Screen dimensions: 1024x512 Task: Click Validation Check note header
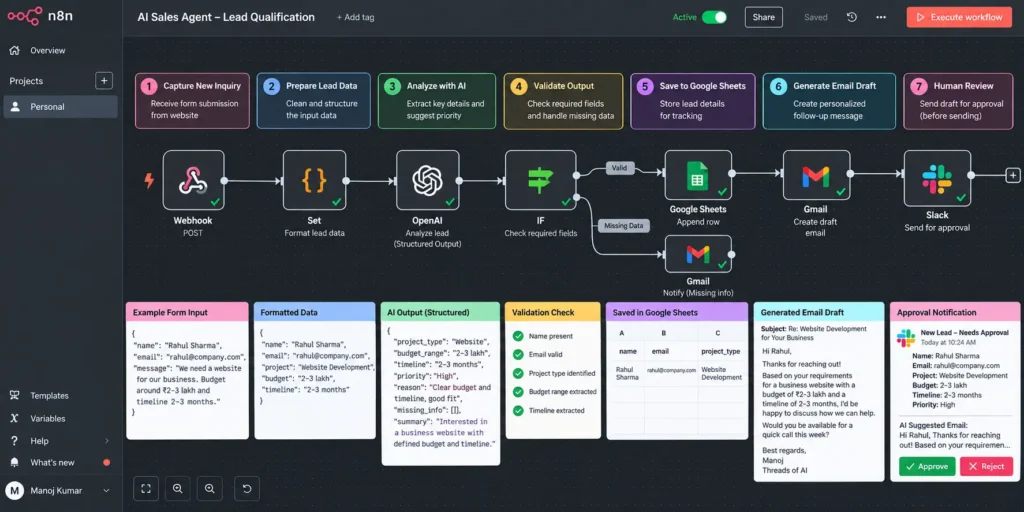[x=553, y=312]
